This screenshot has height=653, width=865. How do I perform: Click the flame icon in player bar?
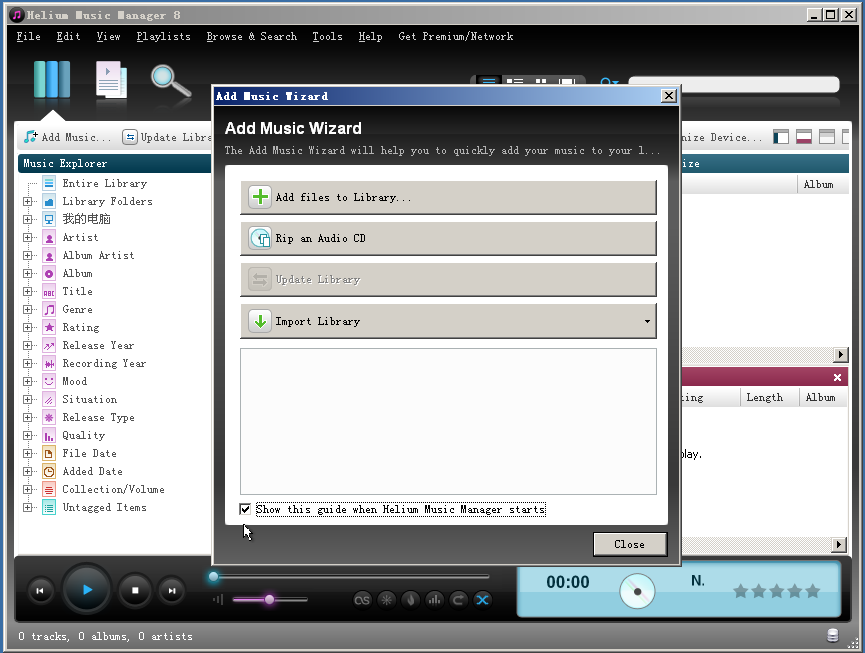click(410, 600)
